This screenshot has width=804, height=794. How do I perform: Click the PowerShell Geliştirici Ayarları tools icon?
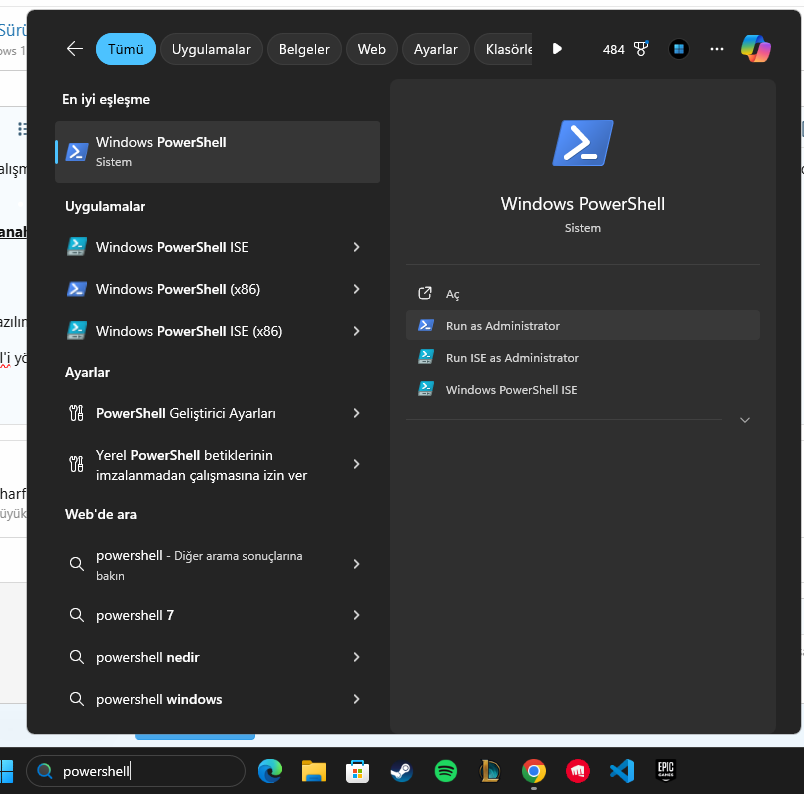[76, 413]
